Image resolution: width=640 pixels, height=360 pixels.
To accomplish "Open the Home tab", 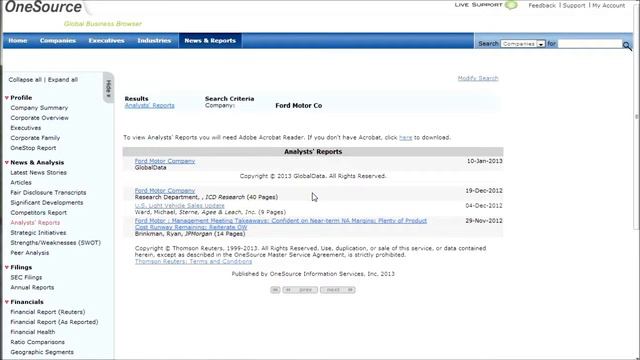I will 18,40.
